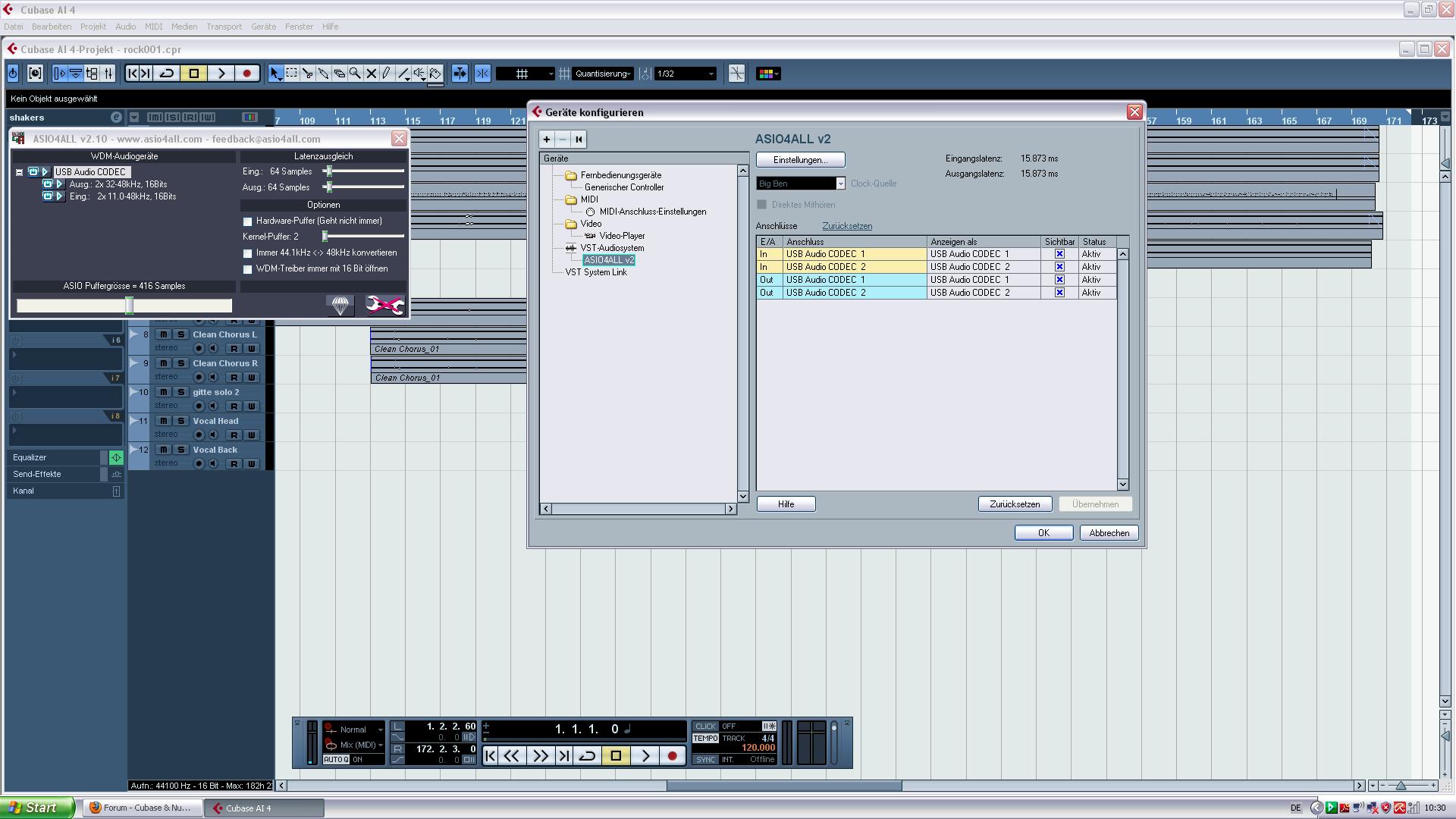Select the Erase tool
The image size is (1456, 819).
pos(339,74)
